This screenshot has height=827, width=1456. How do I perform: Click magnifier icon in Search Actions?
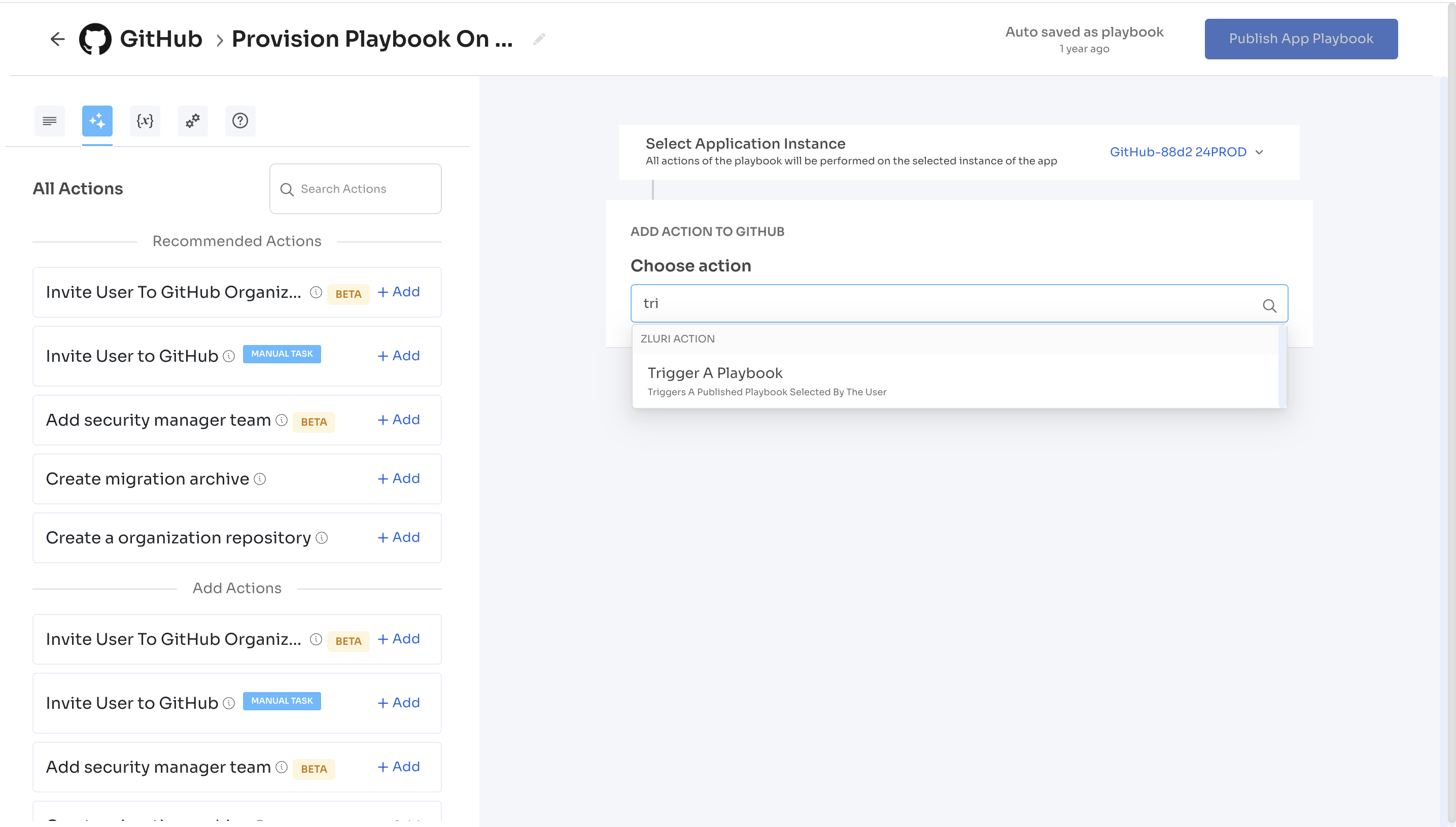(x=287, y=189)
